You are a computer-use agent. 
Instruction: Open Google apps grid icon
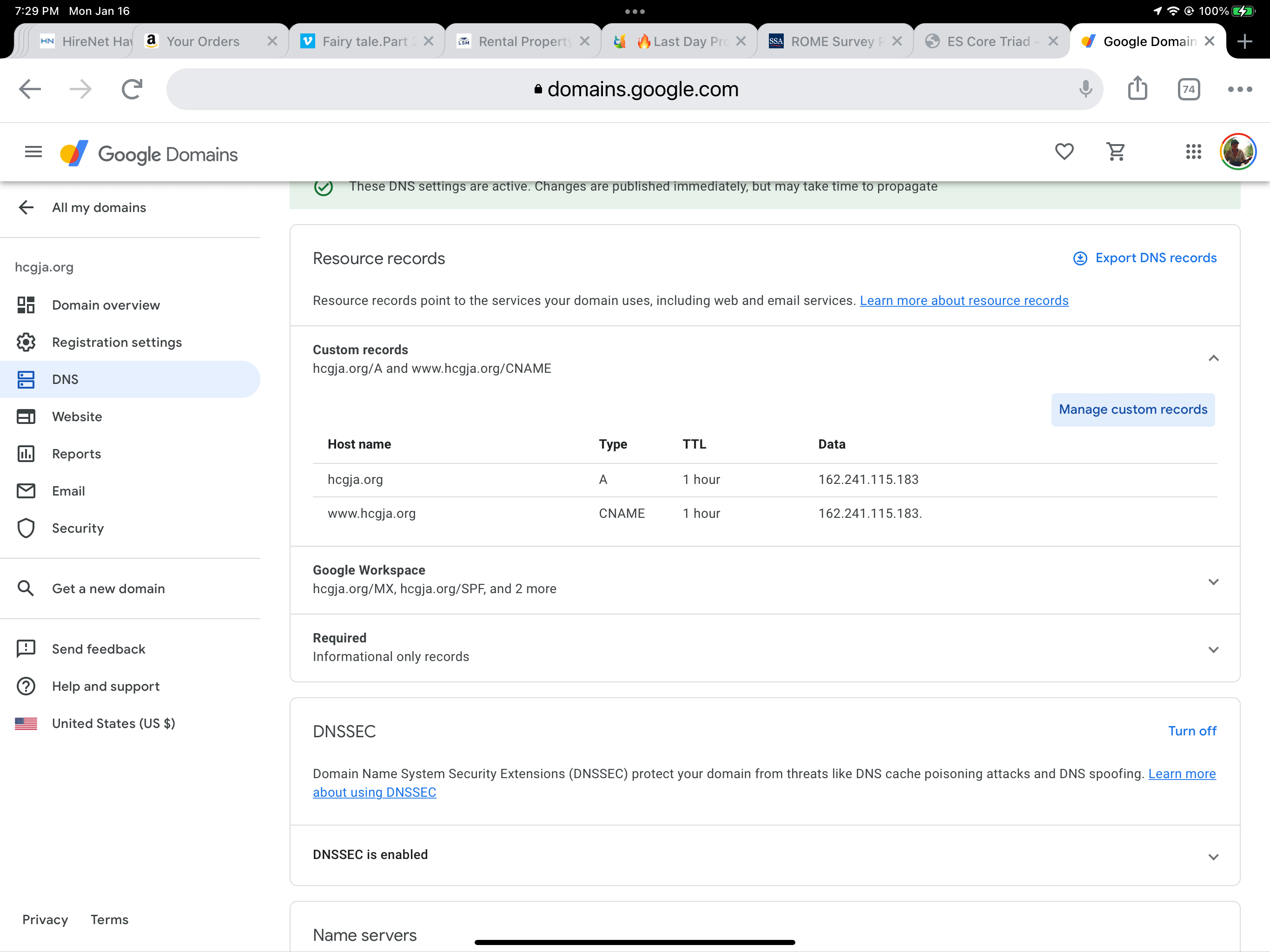point(1193,152)
